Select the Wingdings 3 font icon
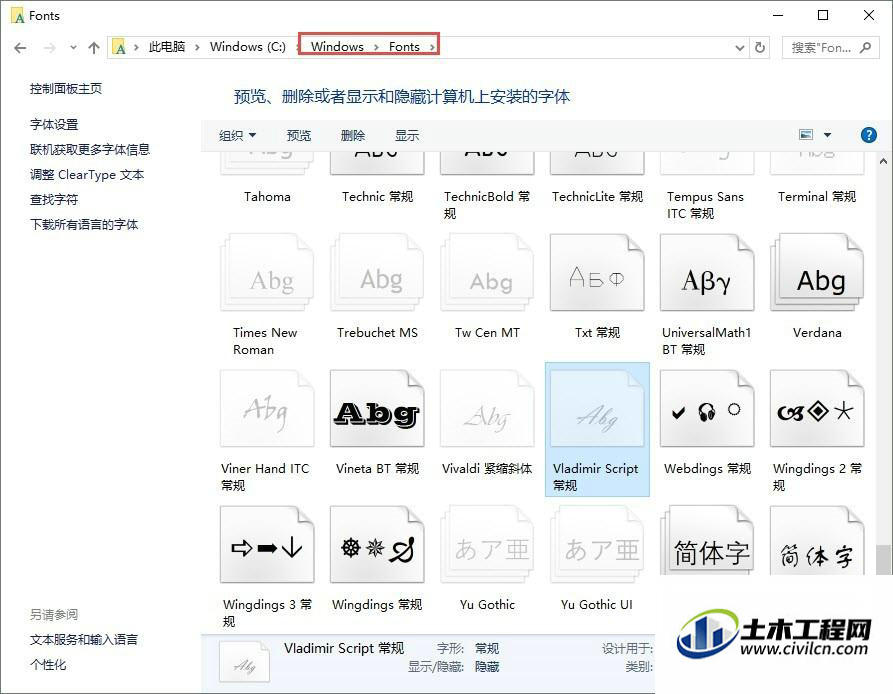This screenshot has height=694, width=893. 267,544
